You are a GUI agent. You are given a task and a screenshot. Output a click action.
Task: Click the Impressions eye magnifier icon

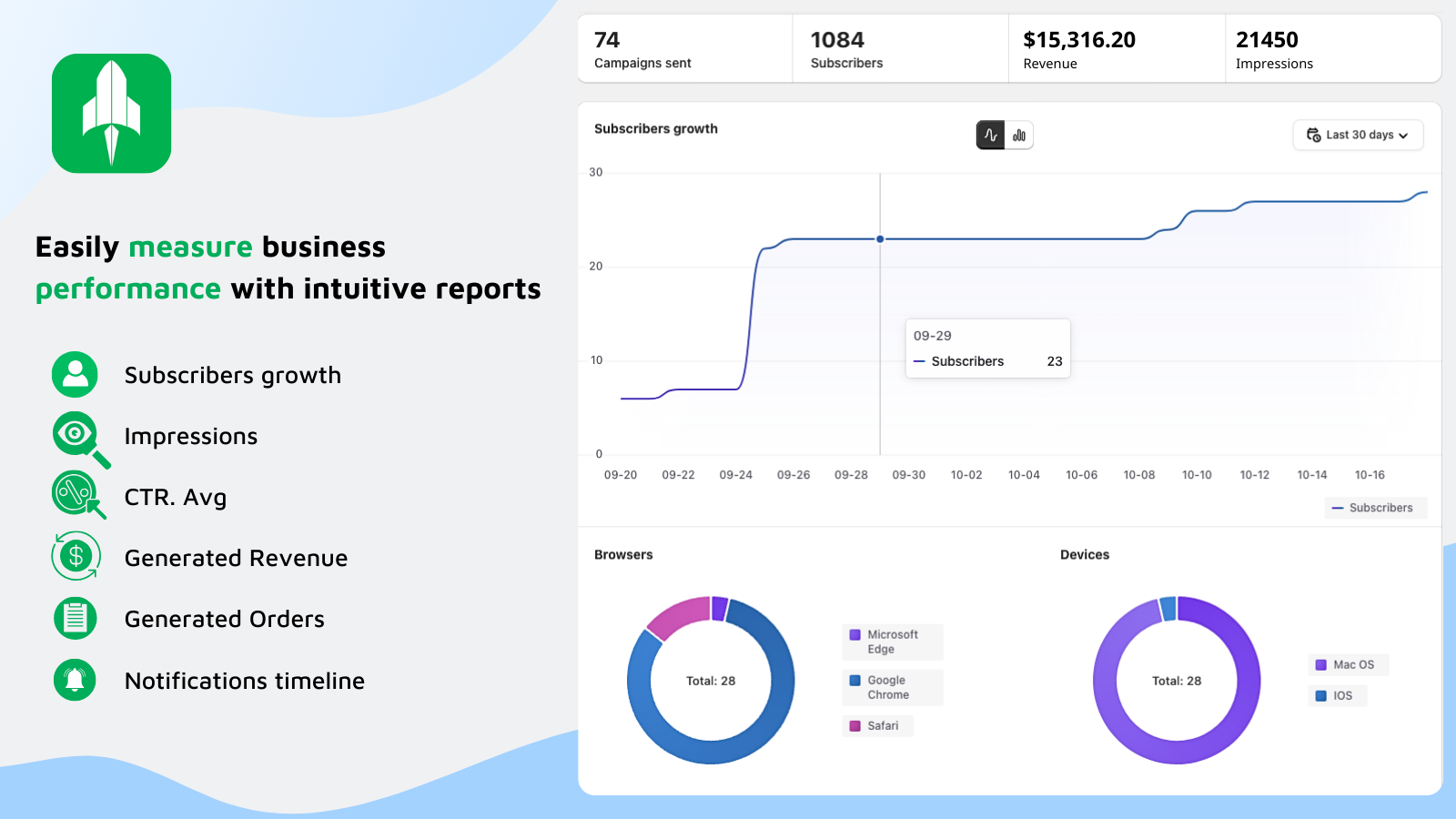click(80, 440)
